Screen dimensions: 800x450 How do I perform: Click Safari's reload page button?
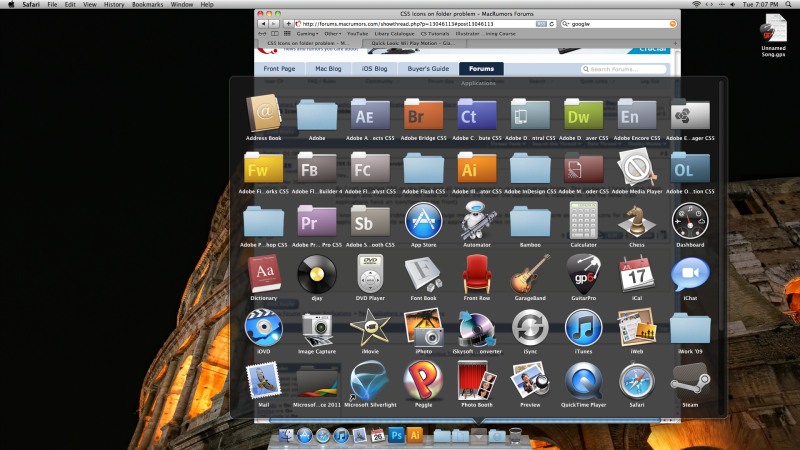tap(552, 24)
